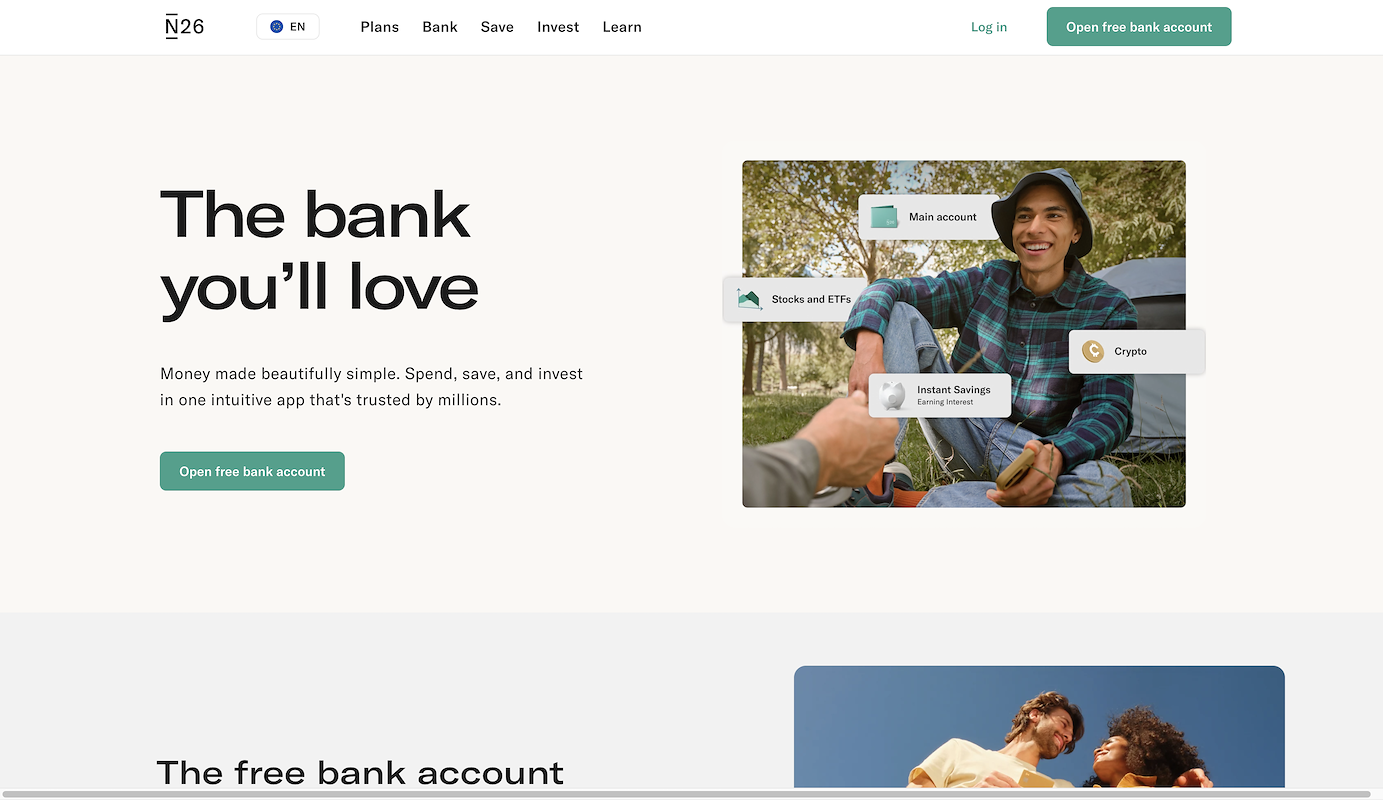Click the Main account card label
1383x800 pixels.
click(x=943, y=217)
